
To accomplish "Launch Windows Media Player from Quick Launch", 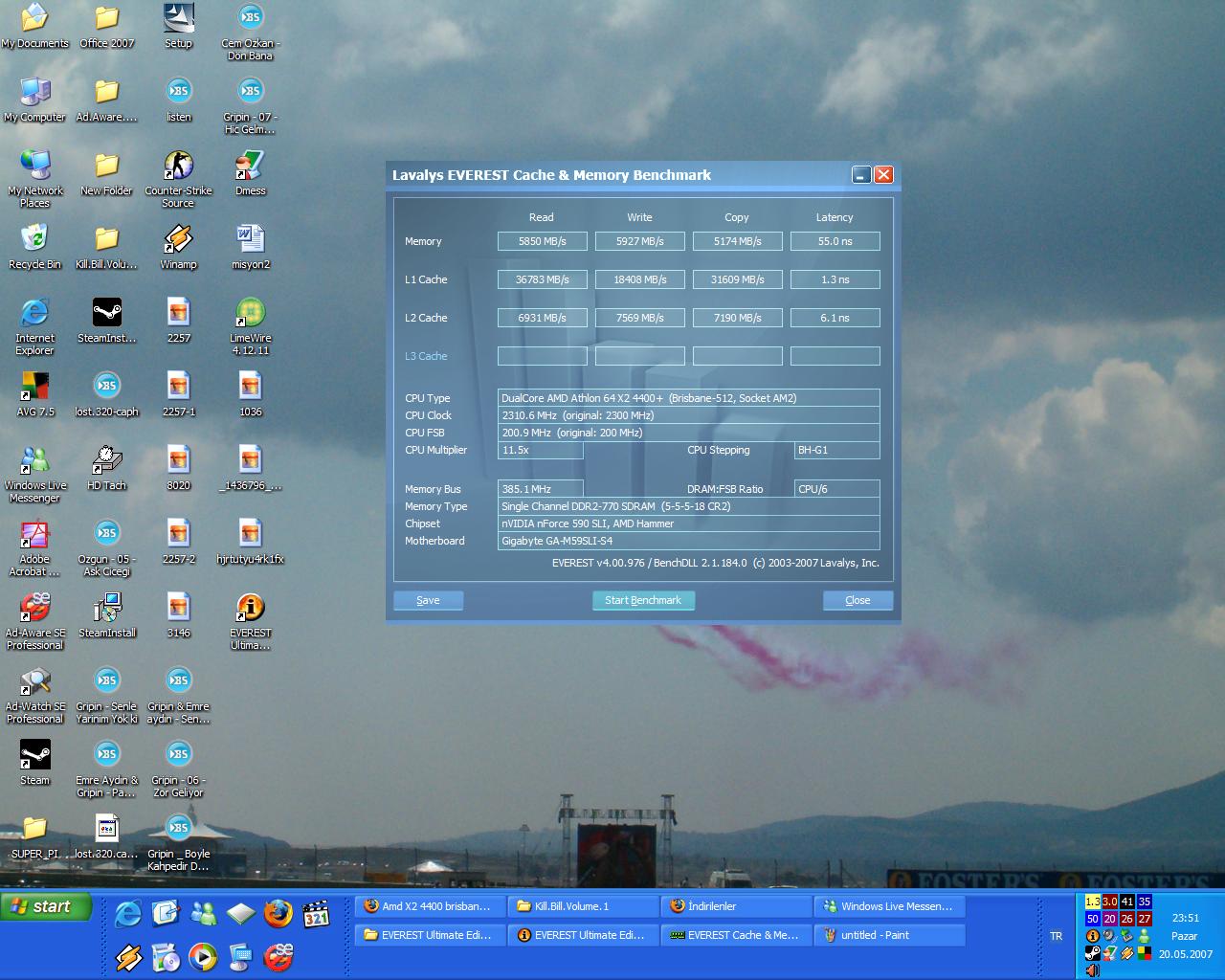I will (x=203, y=957).
